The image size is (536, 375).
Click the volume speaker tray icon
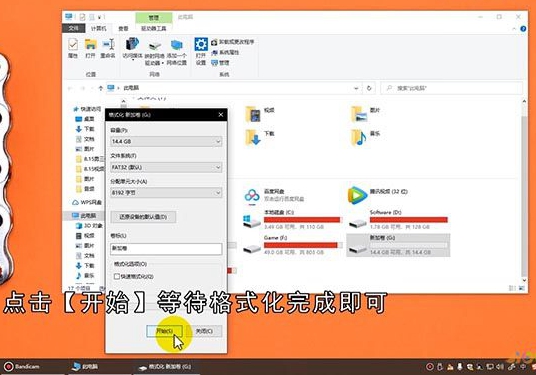tap(500, 367)
